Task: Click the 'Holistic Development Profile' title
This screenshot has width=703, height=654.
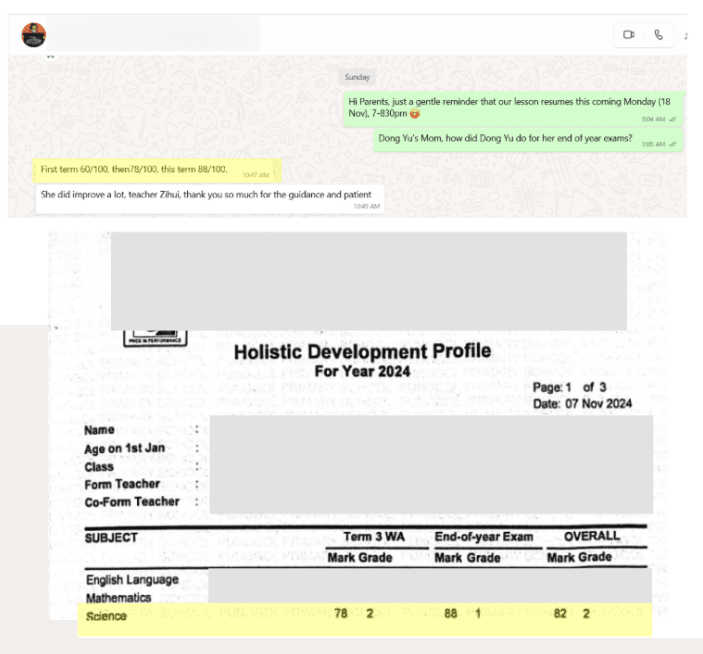Action: pyautogui.click(x=362, y=352)
